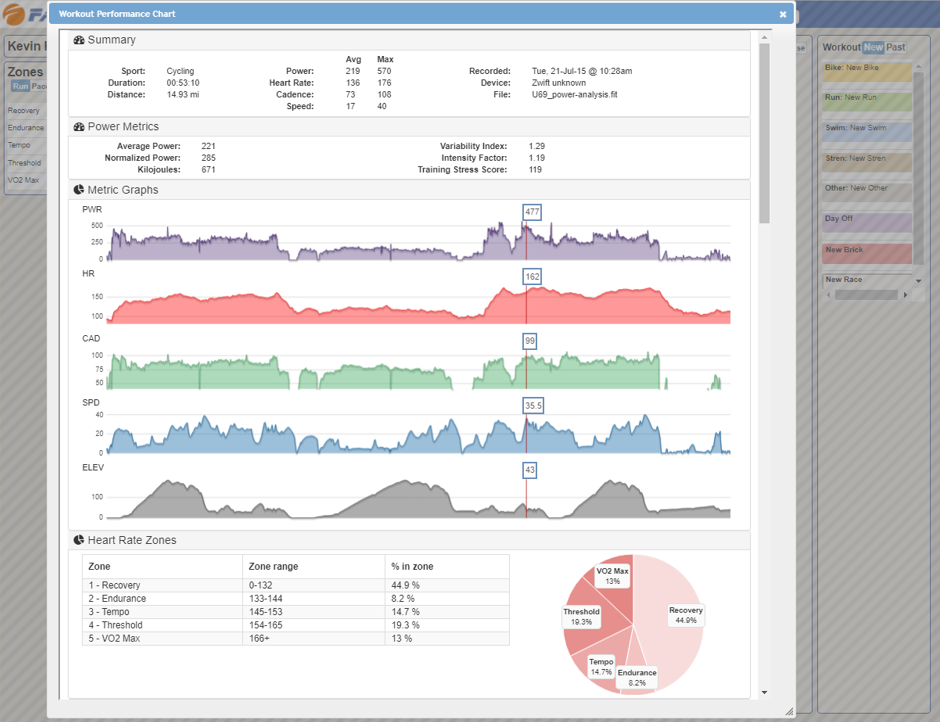This screenshot has height=722, width=940.
Task: Click the dialog scrollbar down arrow
Action: 764,692
